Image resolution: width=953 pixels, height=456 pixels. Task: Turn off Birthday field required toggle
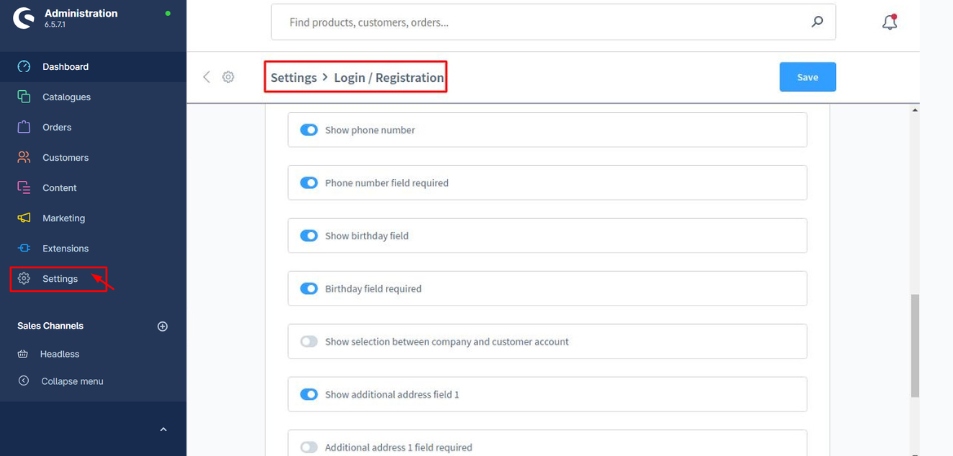309,289
